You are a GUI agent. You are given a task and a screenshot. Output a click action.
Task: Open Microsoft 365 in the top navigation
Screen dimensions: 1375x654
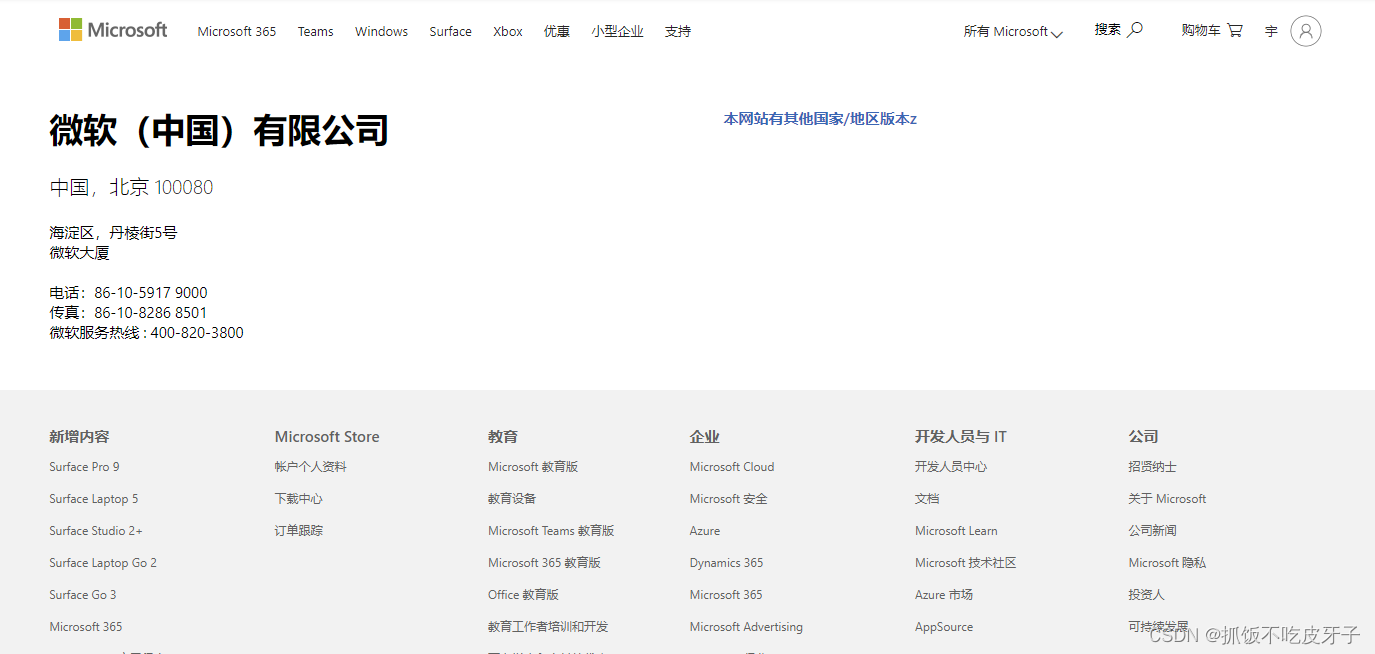pos(237,32)
